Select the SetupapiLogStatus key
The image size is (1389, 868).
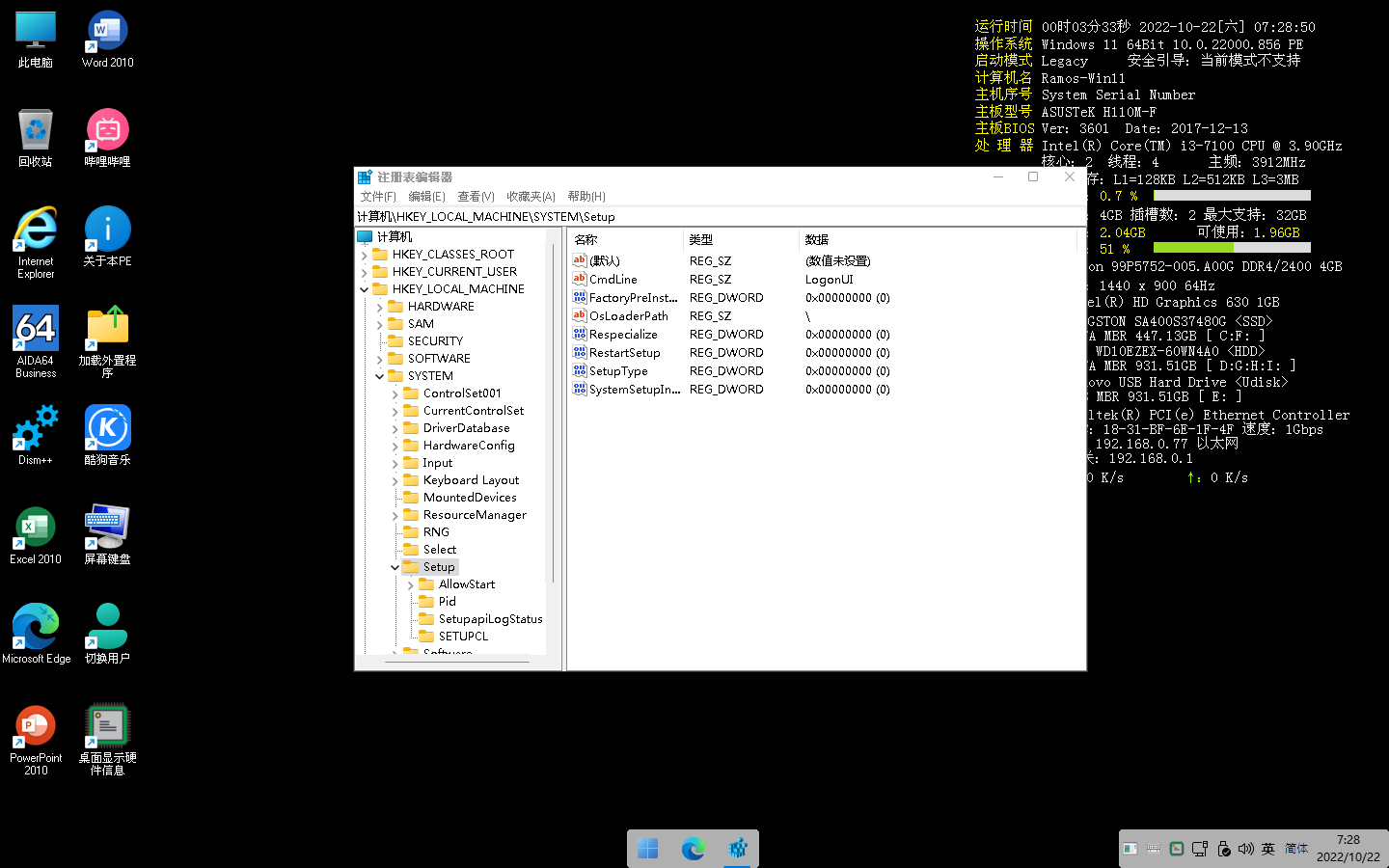pyautogui.click(x=491, y=619)
